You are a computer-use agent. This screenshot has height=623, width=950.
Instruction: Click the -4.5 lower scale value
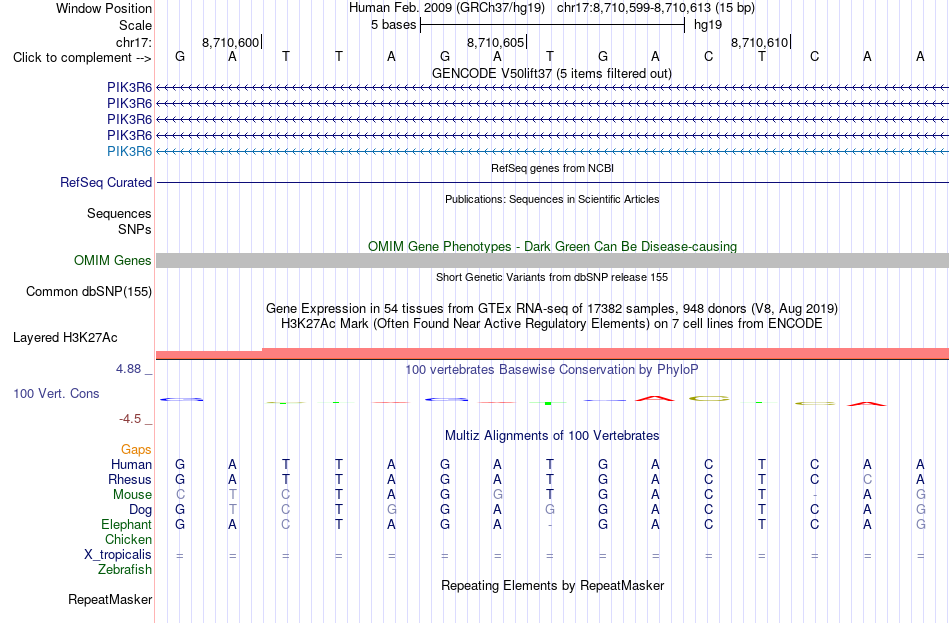pos(130,419)
